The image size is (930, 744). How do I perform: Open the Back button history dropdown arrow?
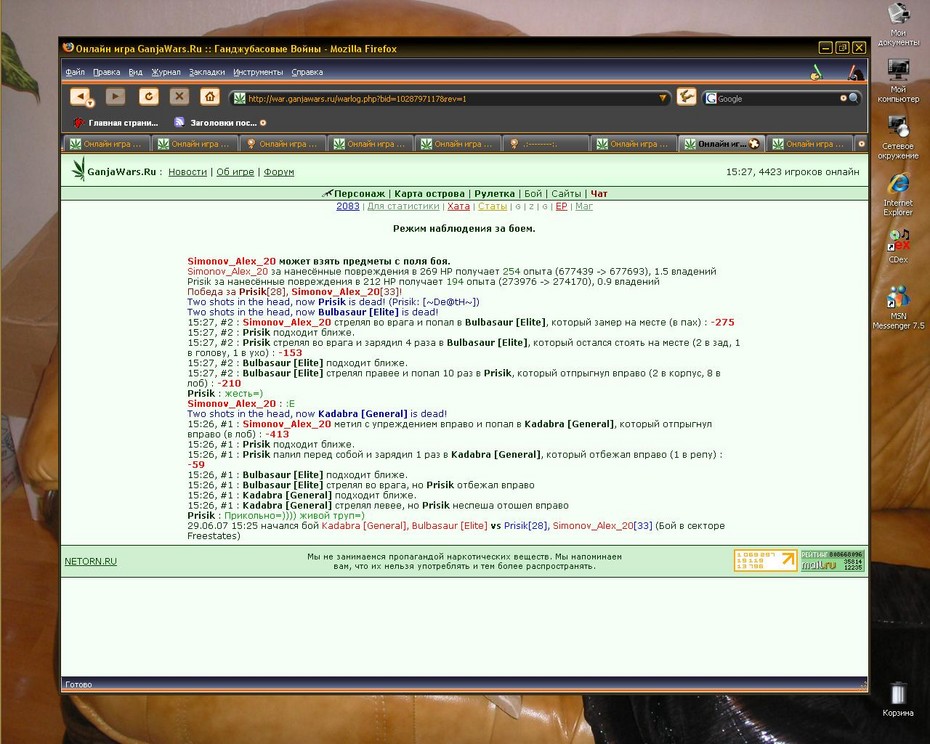tap(91, 104)
